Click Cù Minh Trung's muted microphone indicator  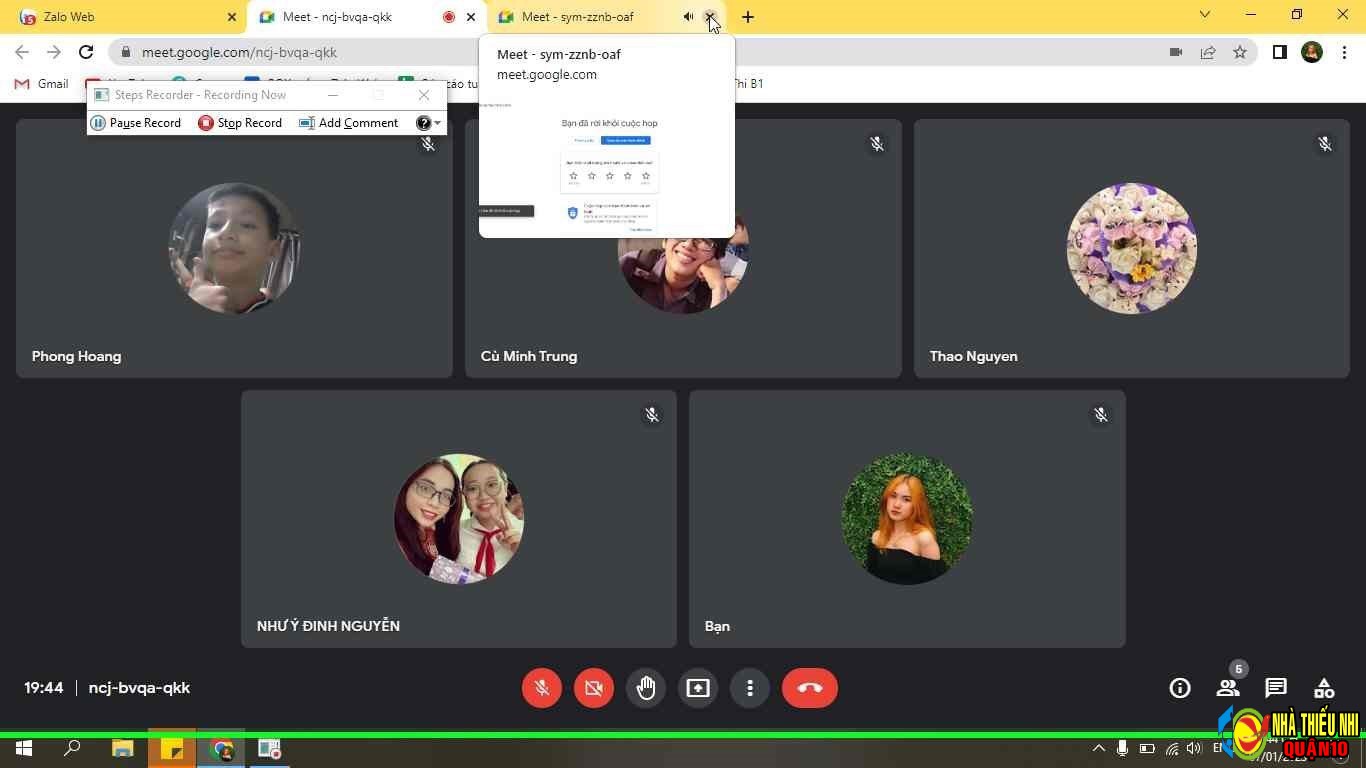coord(877,144)
